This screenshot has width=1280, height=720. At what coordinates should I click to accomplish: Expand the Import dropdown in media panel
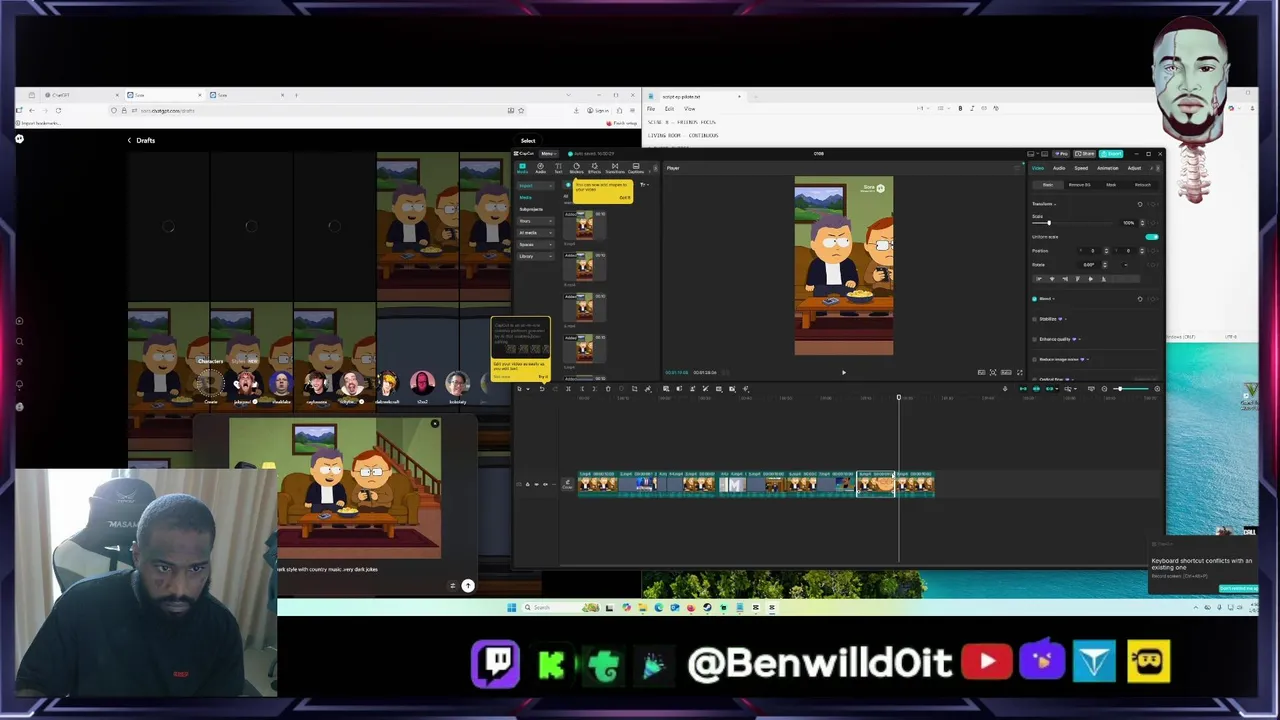[x=536, y=186]
